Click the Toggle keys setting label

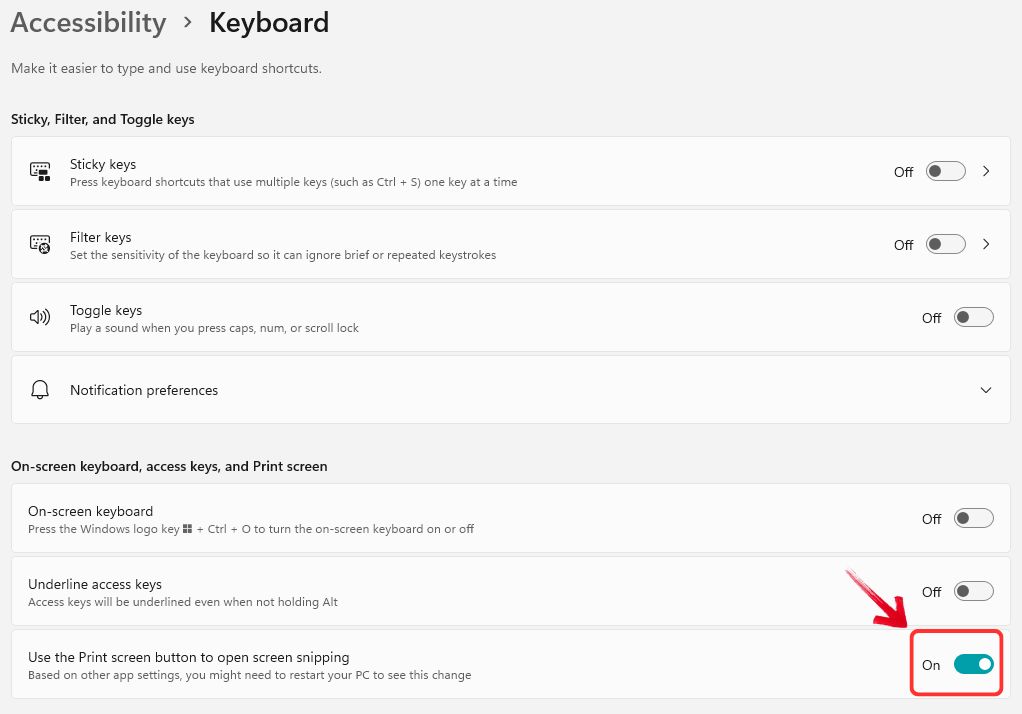[105, 310]
